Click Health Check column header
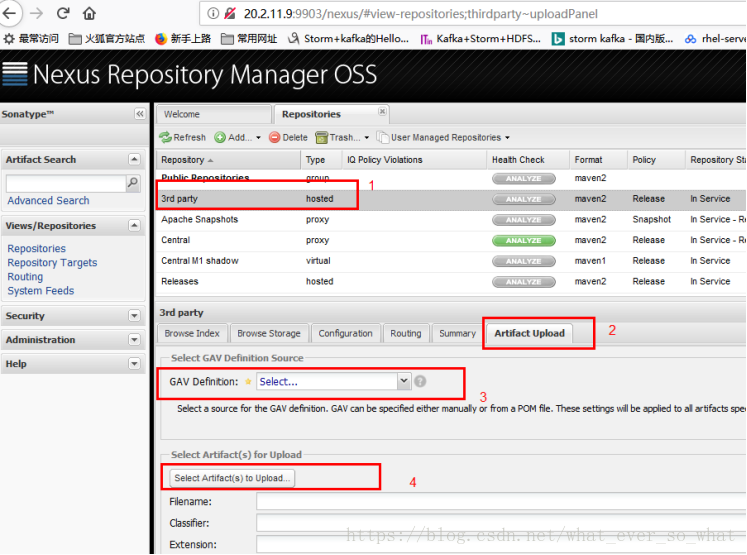 click(x=527, y=160)
